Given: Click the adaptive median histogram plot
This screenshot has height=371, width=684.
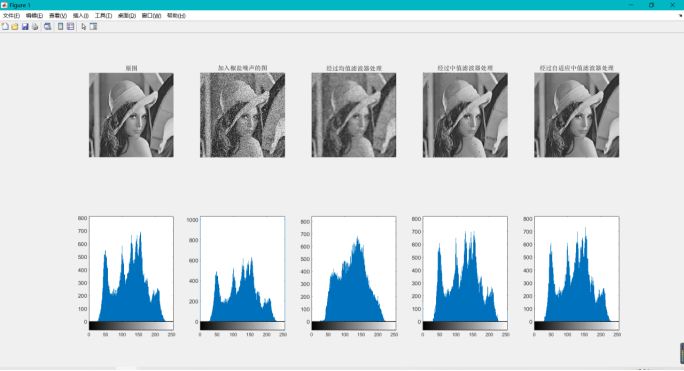Looking at the screenshot, I should click(x=577, y=269).
